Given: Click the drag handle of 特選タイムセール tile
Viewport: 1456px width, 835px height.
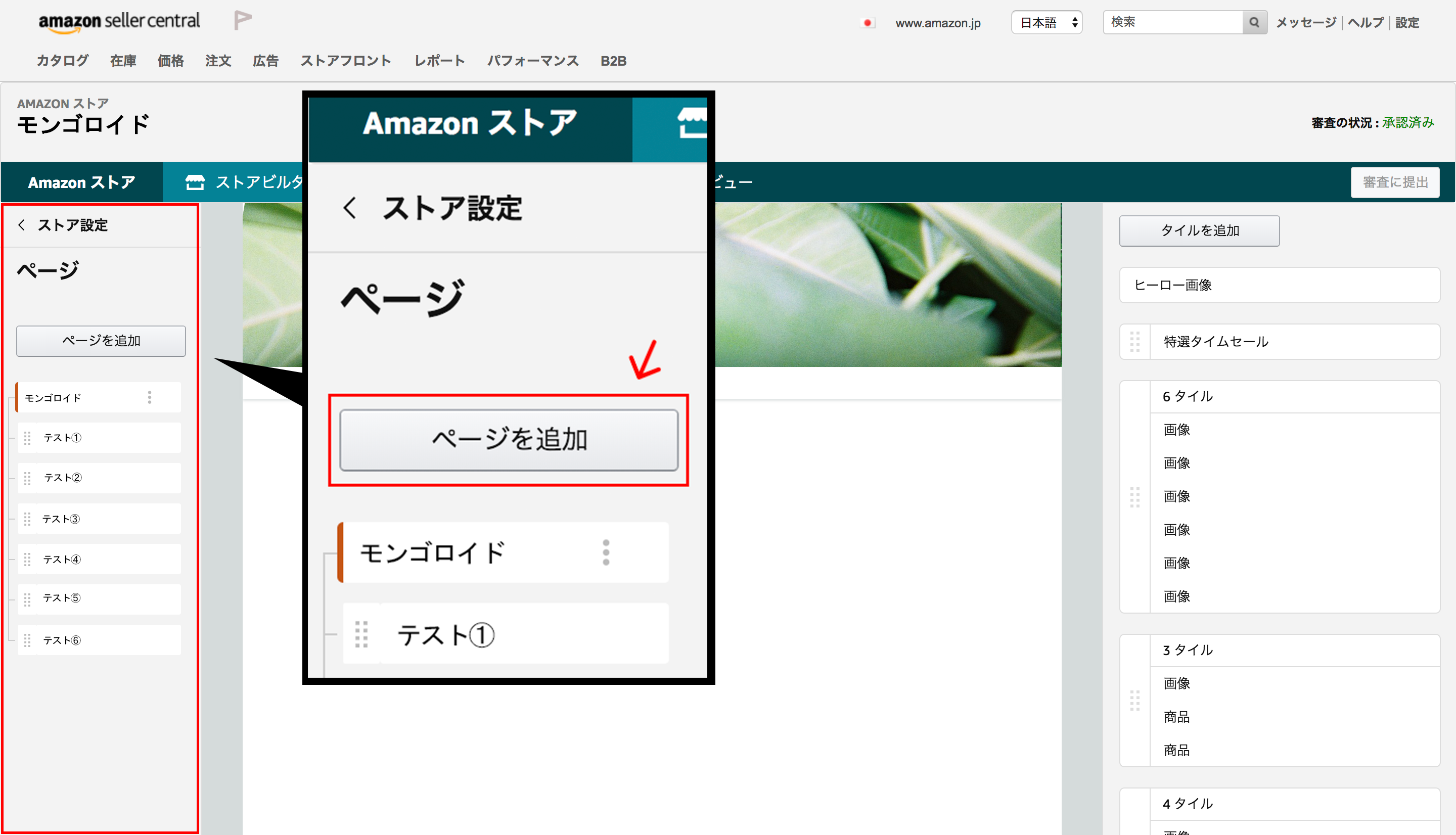Looking at the screenshot, I should click(x=1135, y=342).
